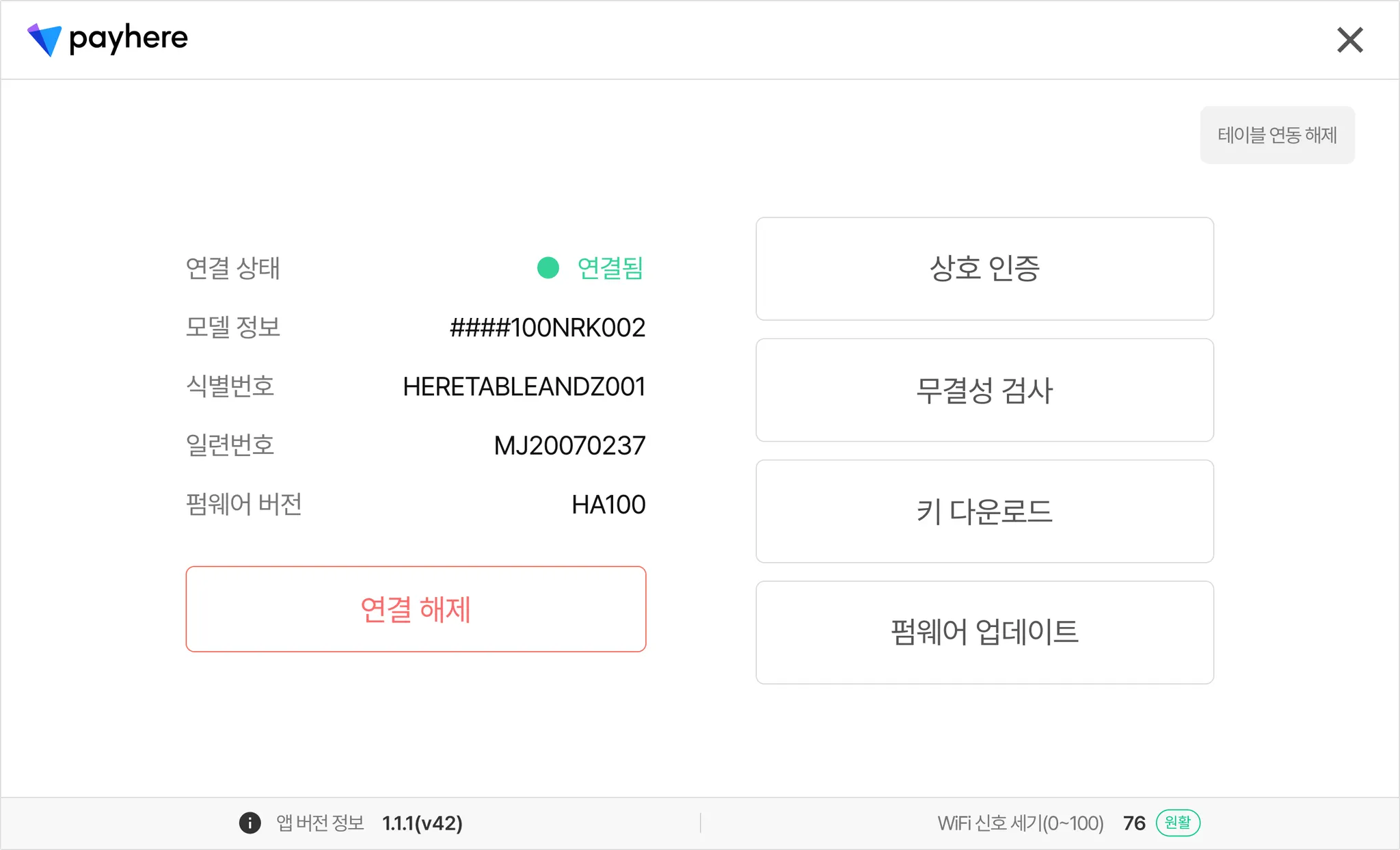The image size is (1400, 850).
Task: Start the 무결성 검사 check
Action: [984, 390]
